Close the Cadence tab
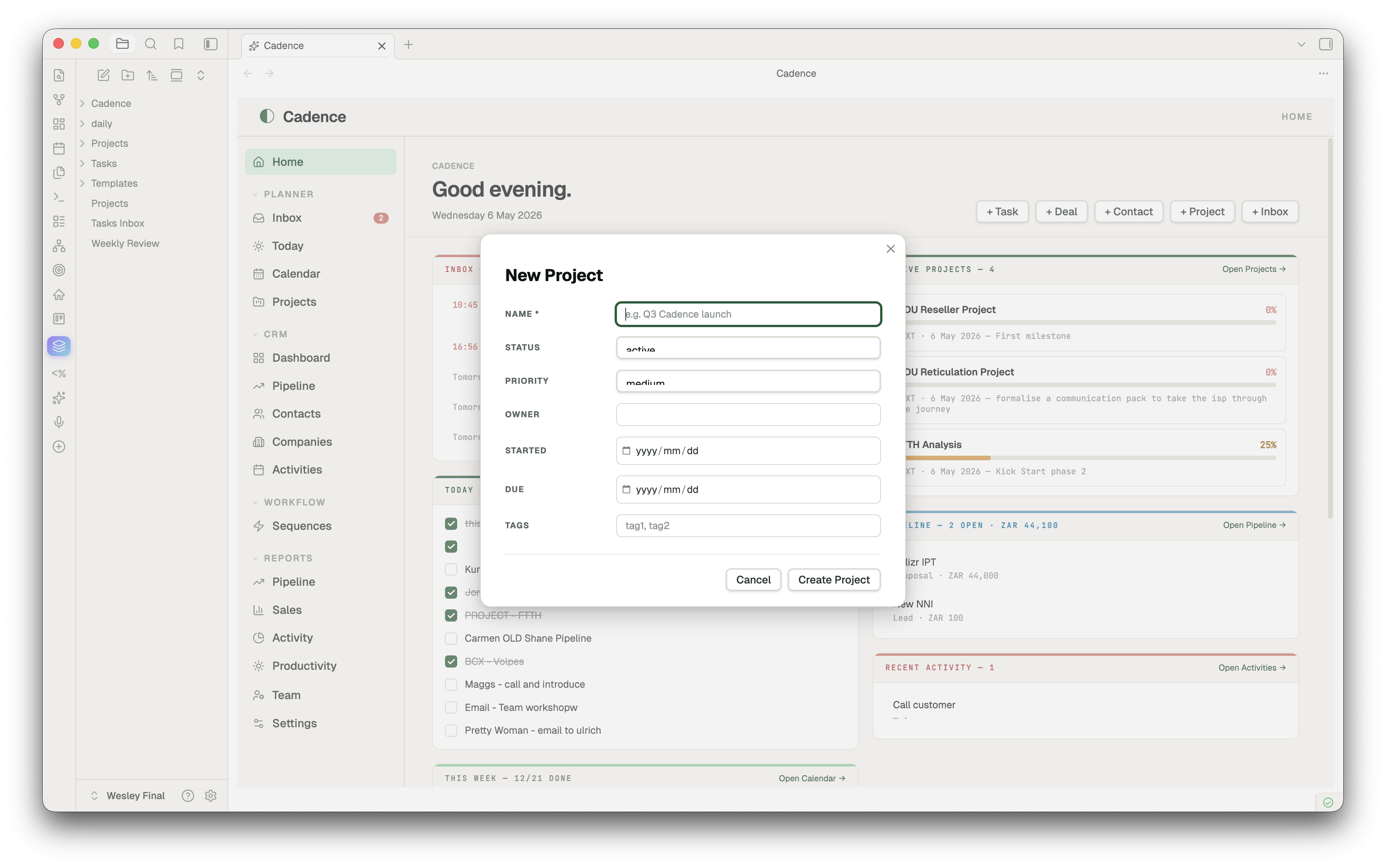Image resolution: width=1386 pixels, height=868 pixels. [x=381, y=46]
